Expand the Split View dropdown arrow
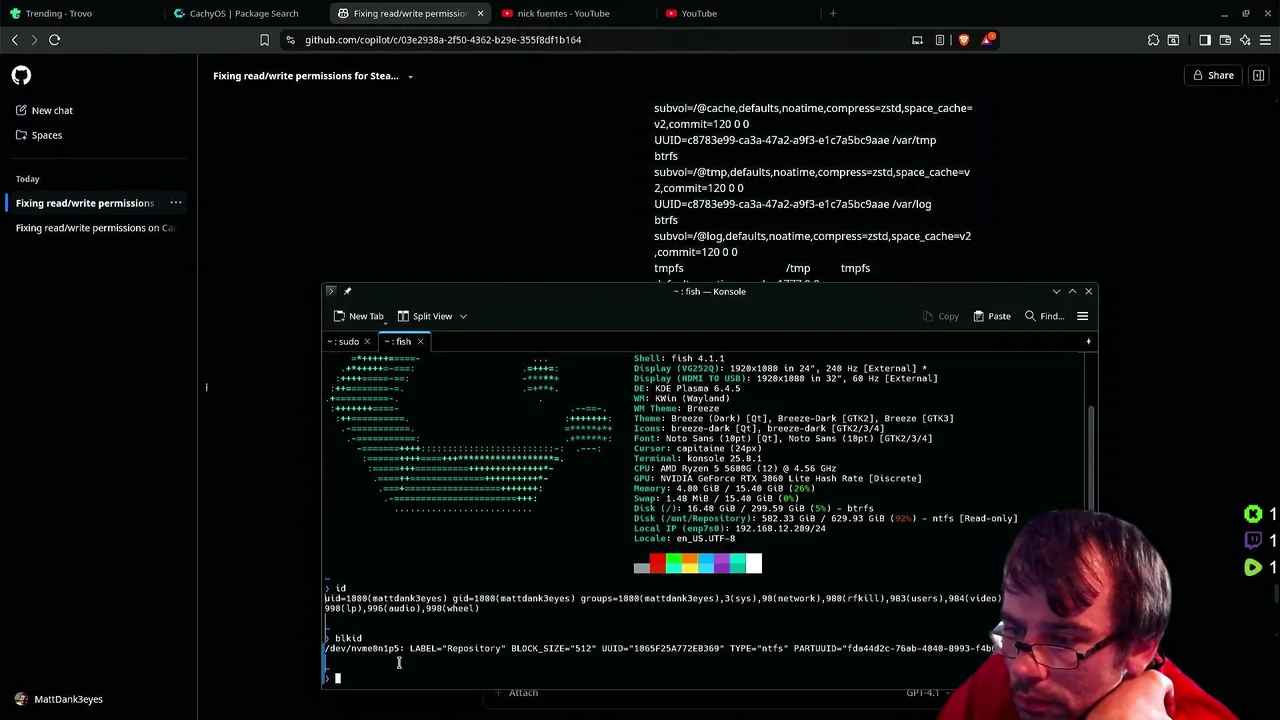The width and height of the screenshot is (1280, 720). pos(463,316)
